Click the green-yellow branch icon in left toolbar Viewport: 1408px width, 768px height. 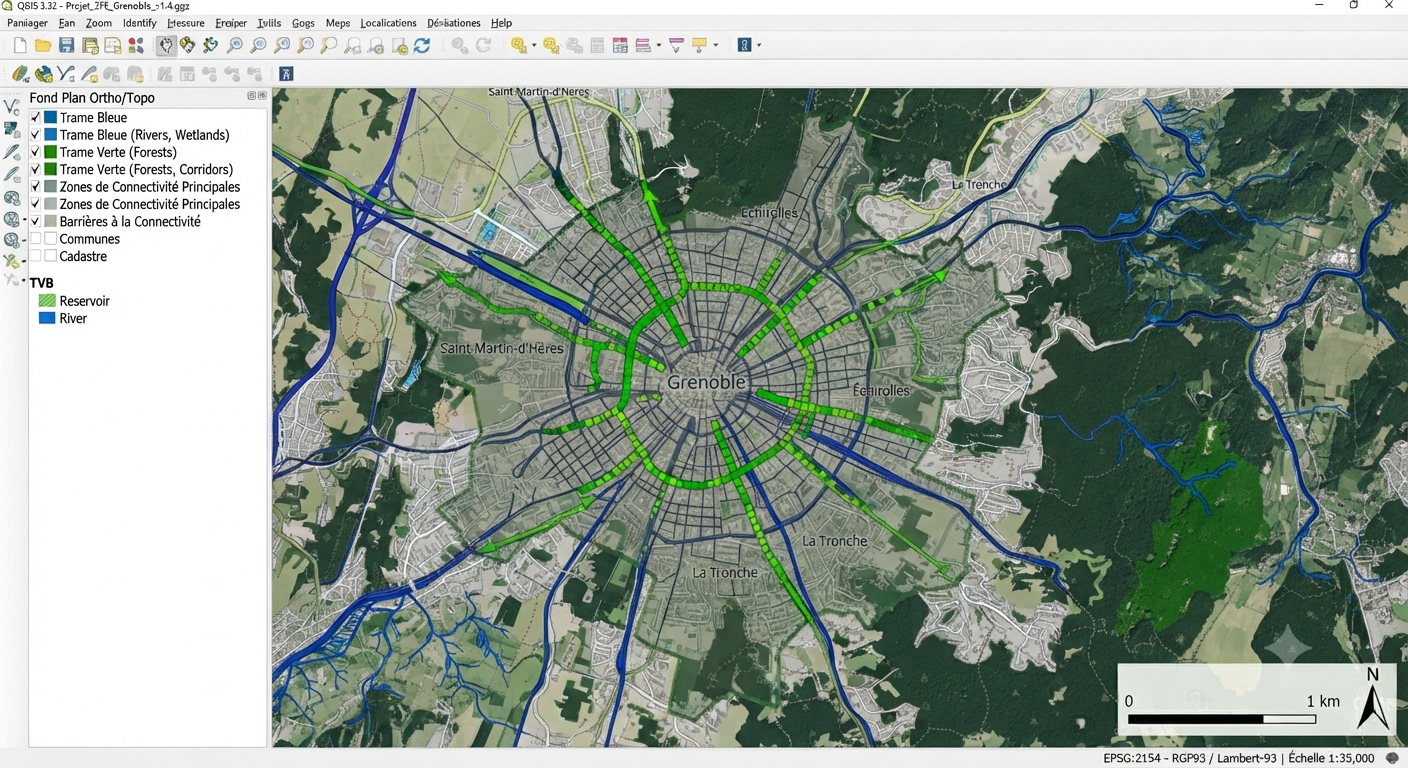pos(11,261)
